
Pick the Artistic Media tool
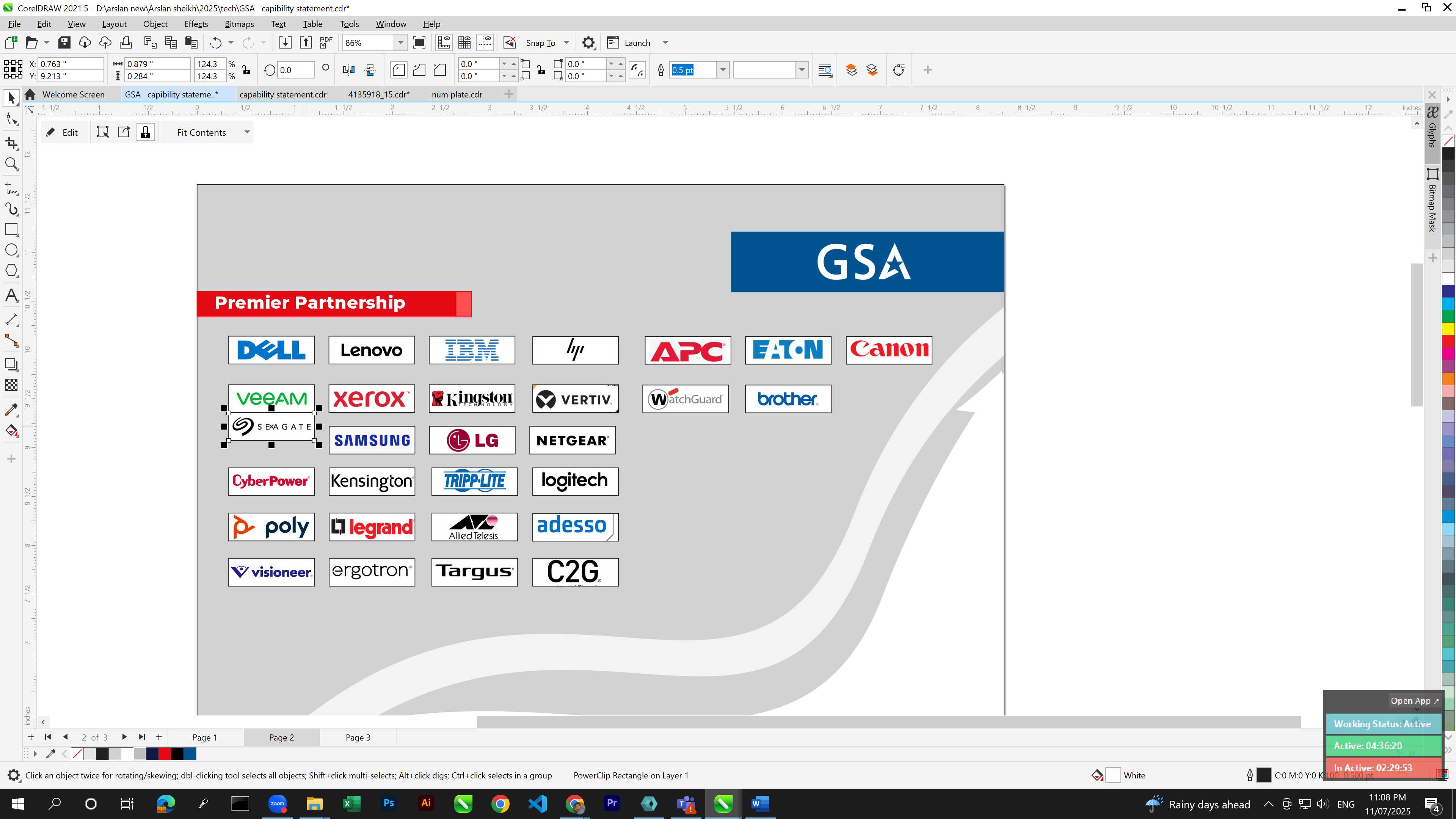(x=11, y=209)
